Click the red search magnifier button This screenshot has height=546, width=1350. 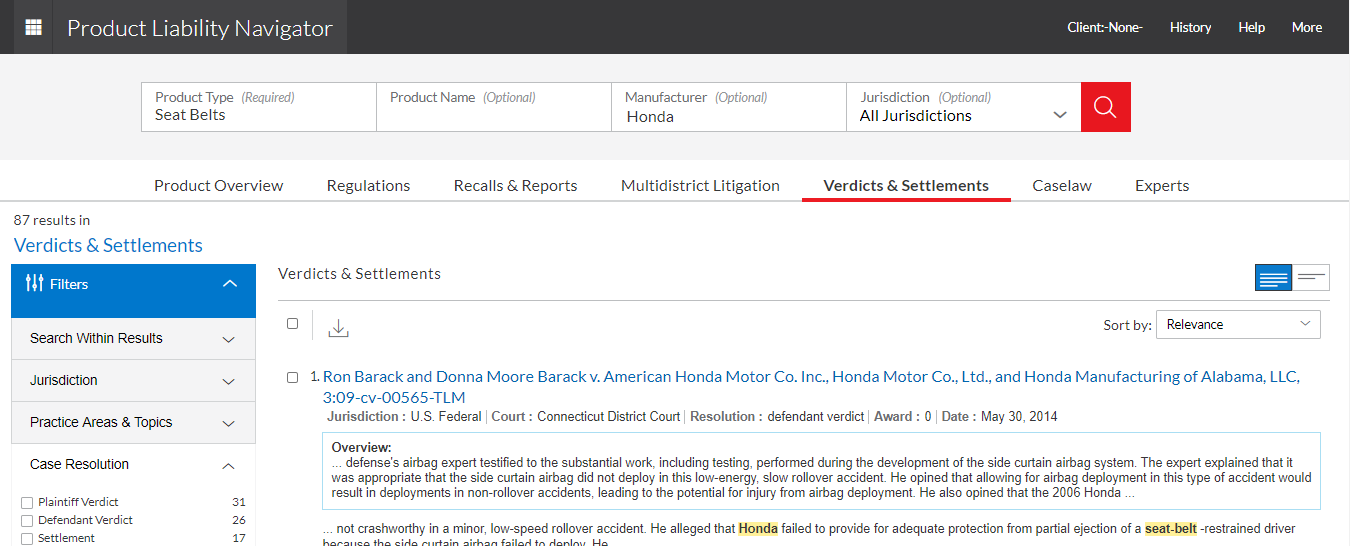(x=1105, y=107)
